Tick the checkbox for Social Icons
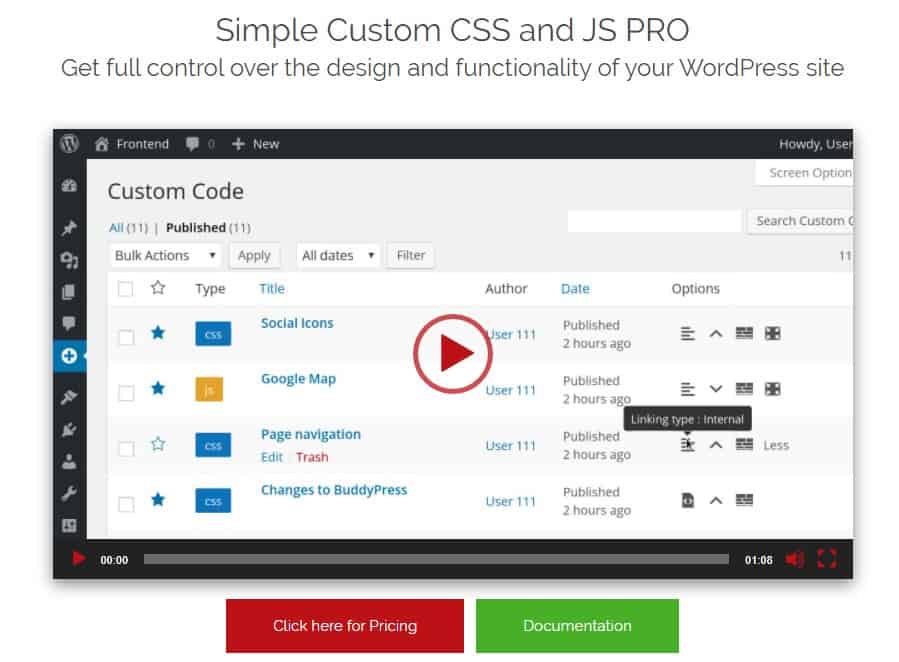This screenshot has width=899, height=662. (x=126, y=337)
